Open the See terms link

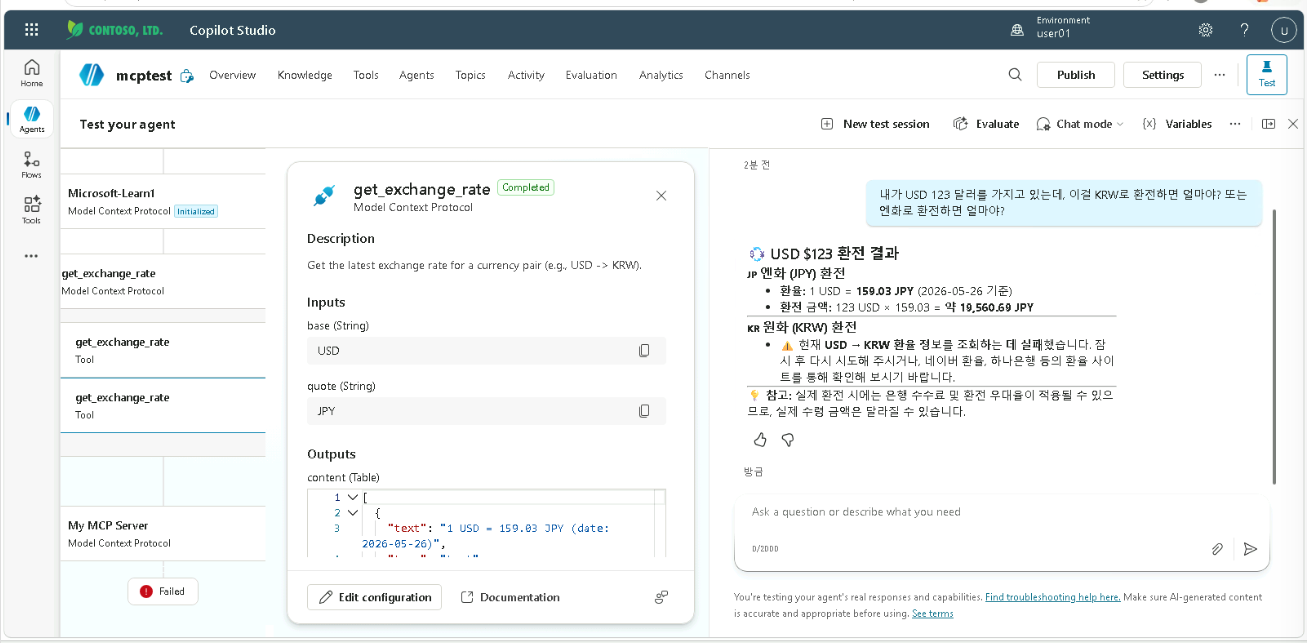[x=932, y=614]
